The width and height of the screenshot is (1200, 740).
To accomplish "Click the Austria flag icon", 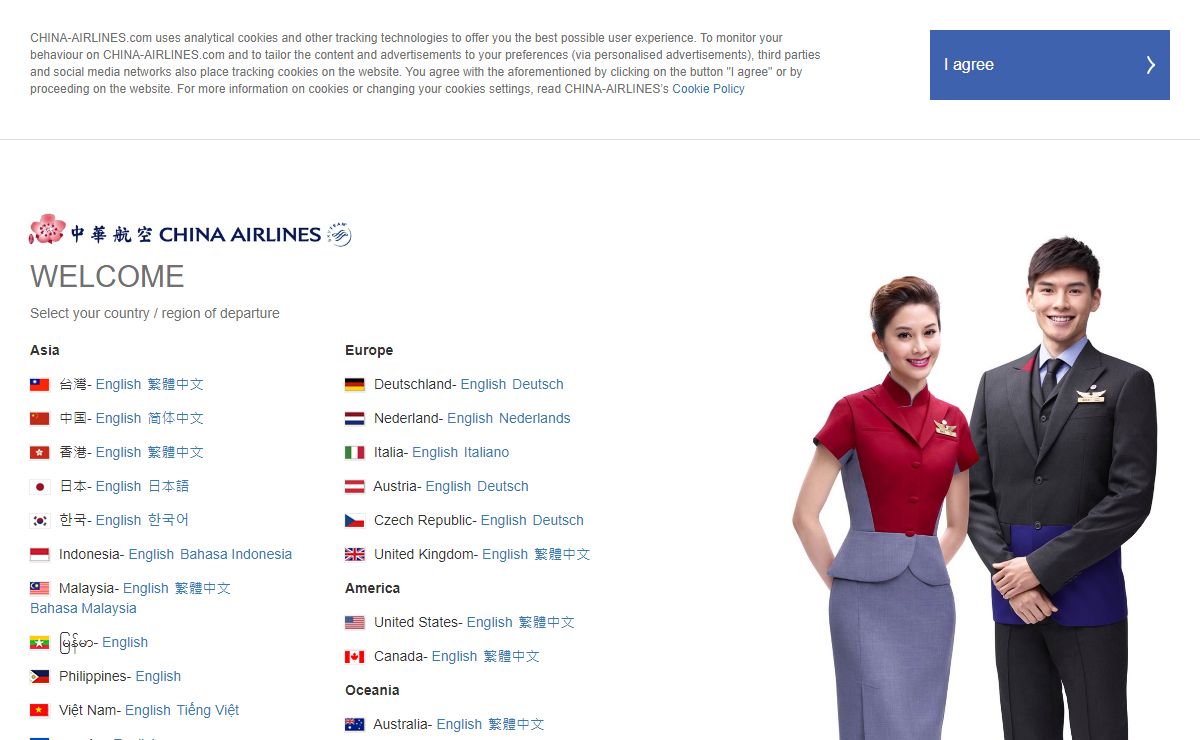I will coord(355,486).
